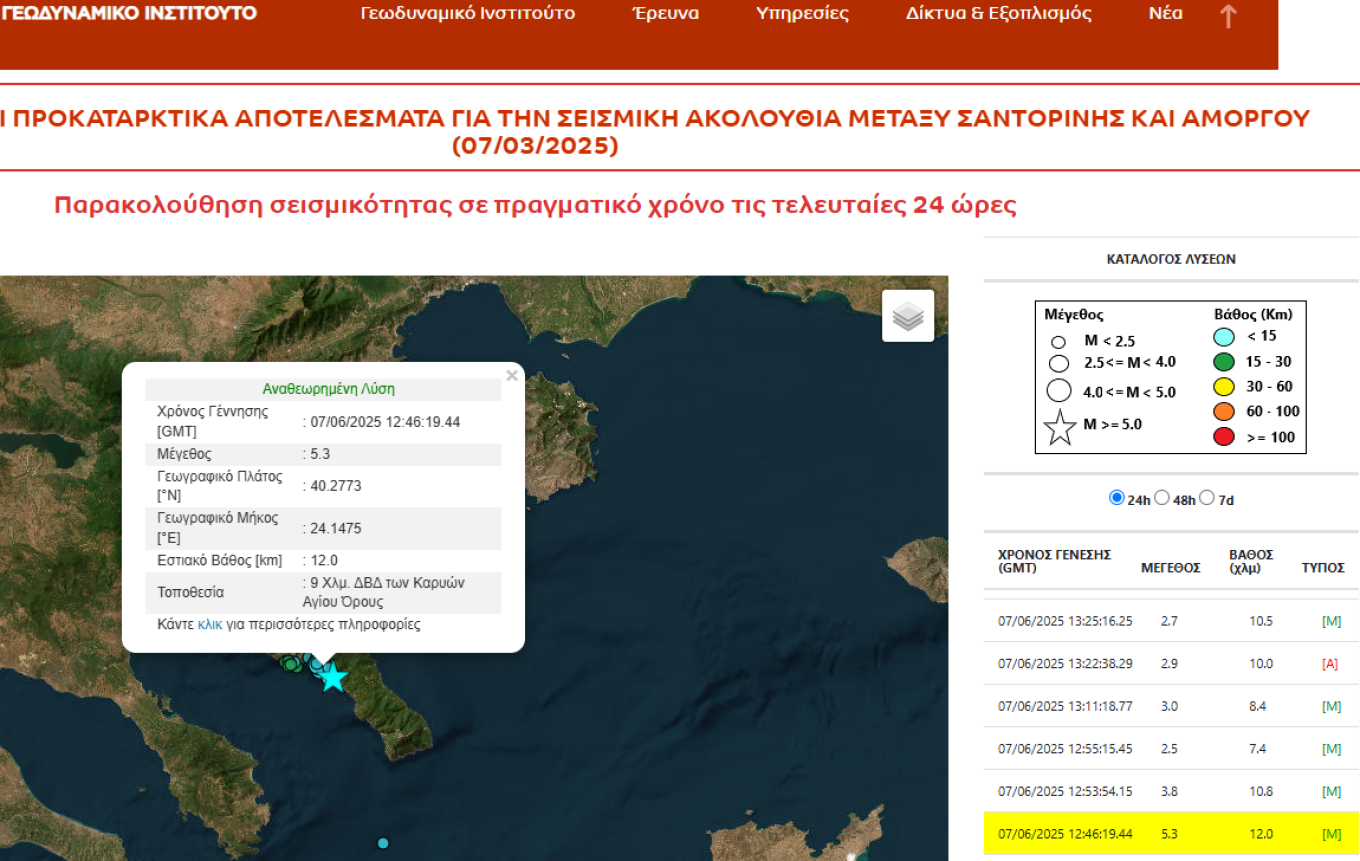1360x861 pixels.
Task: Click the red [A] type tag
Action: (x=1330, y=664)
